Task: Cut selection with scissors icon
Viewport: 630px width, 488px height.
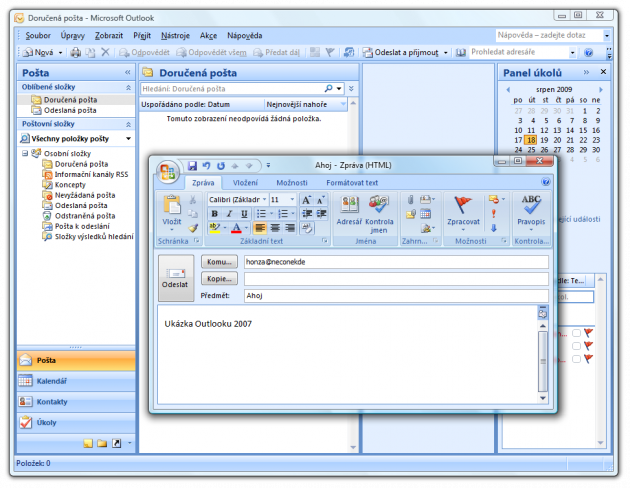Action: pyautogui.click(x=193, y=200)
